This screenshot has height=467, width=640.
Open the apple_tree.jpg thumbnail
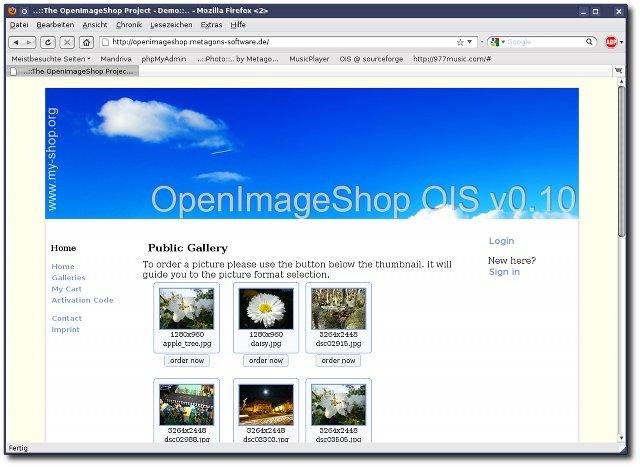tap(187, 309)
